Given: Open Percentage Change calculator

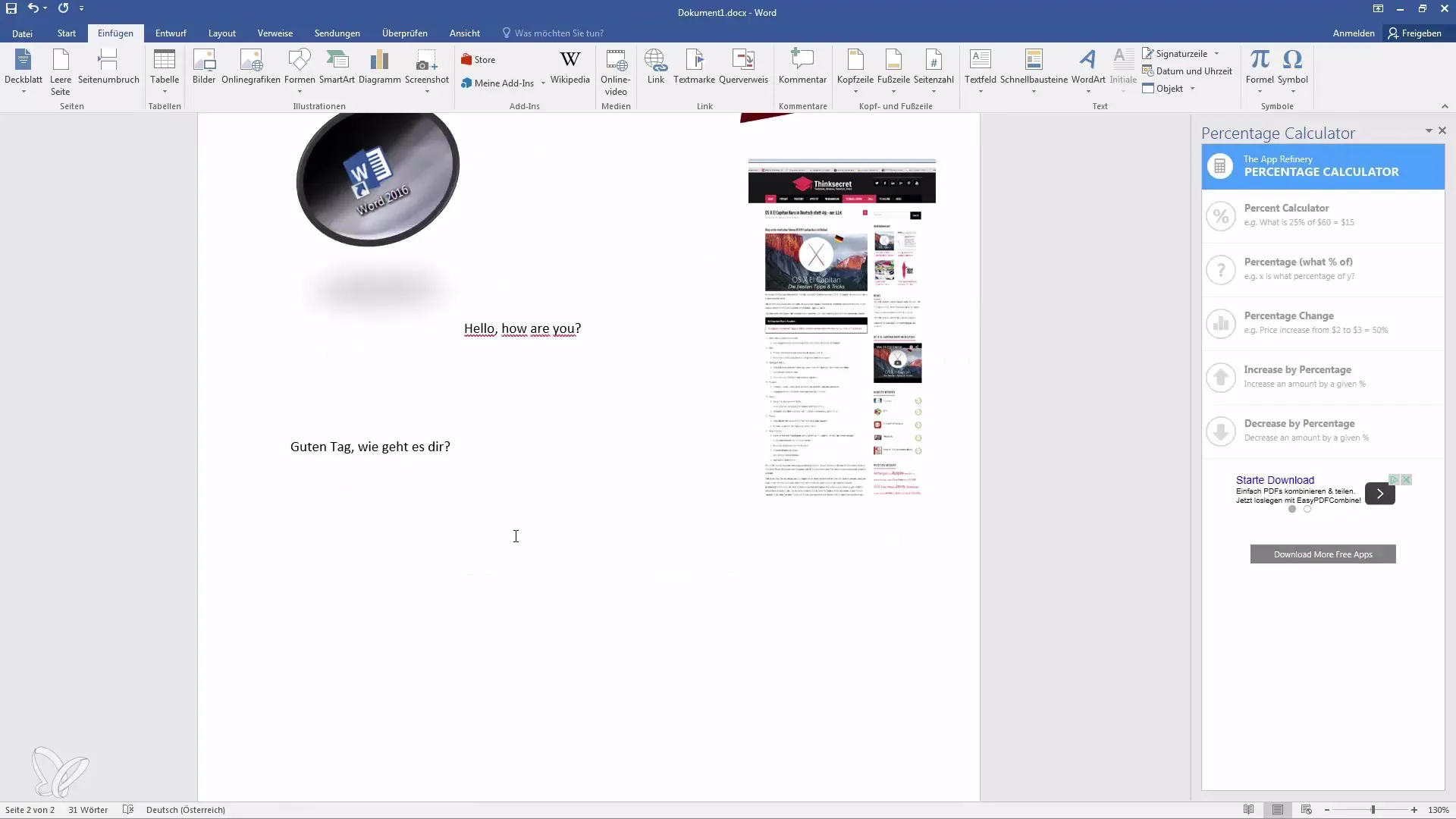Looking at the screenshot, I should pyautogui.click(x=1323, y=323).
